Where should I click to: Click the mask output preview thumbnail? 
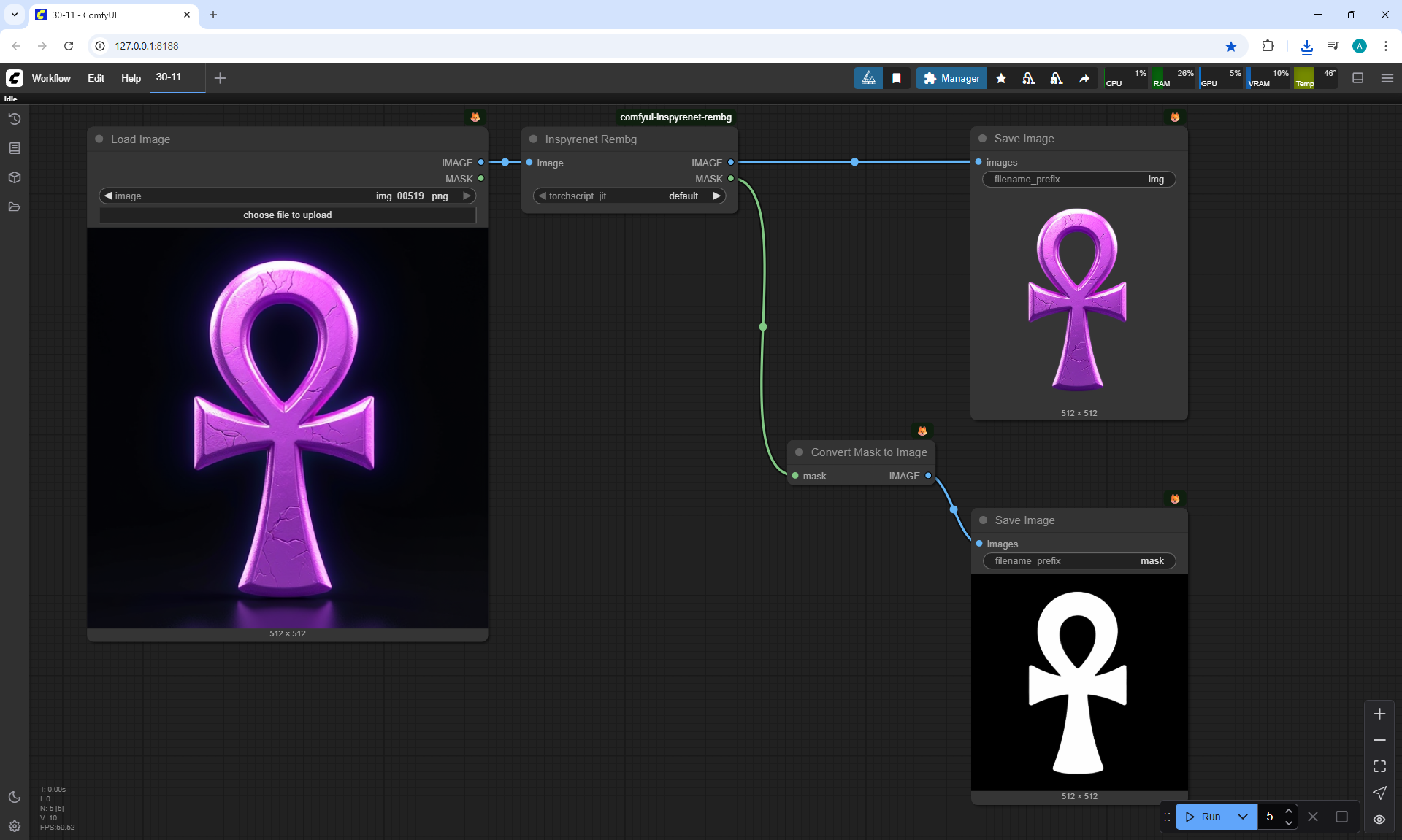(1079, 682)
